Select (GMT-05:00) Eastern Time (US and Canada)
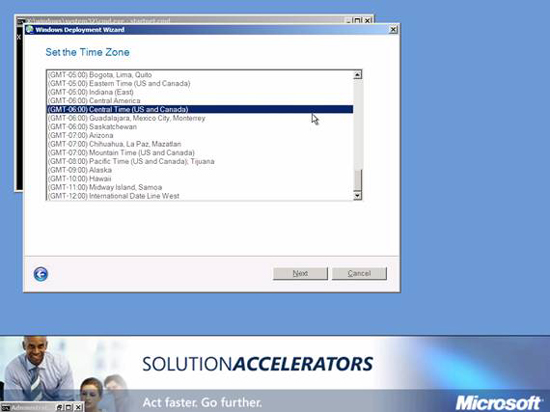This screenshot has width=550, height=412. point(200,83)
